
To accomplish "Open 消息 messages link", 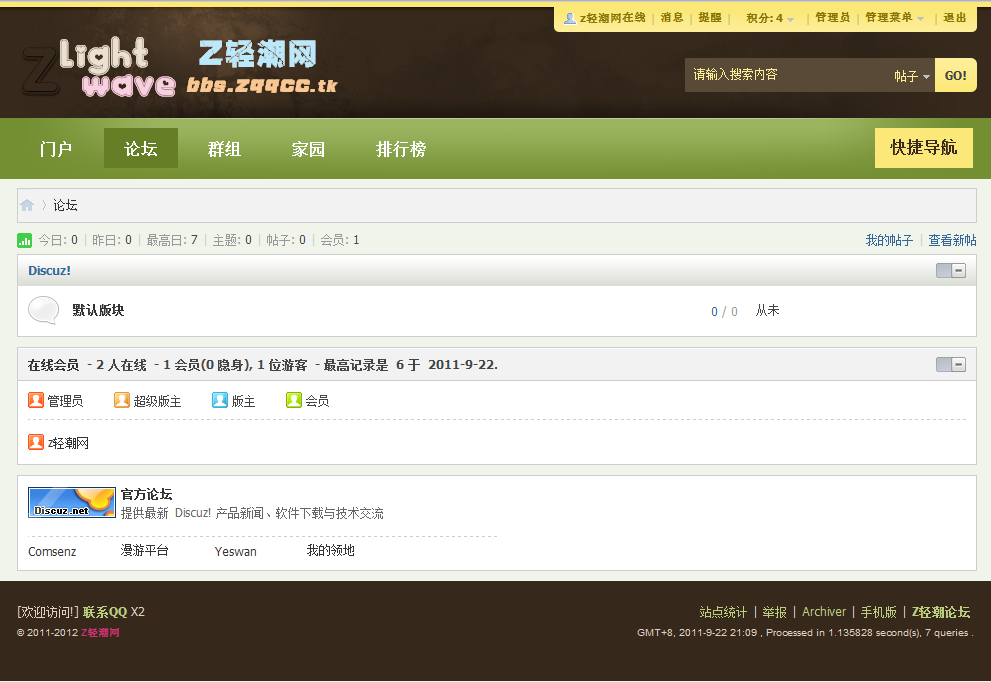I will point(672,18).
